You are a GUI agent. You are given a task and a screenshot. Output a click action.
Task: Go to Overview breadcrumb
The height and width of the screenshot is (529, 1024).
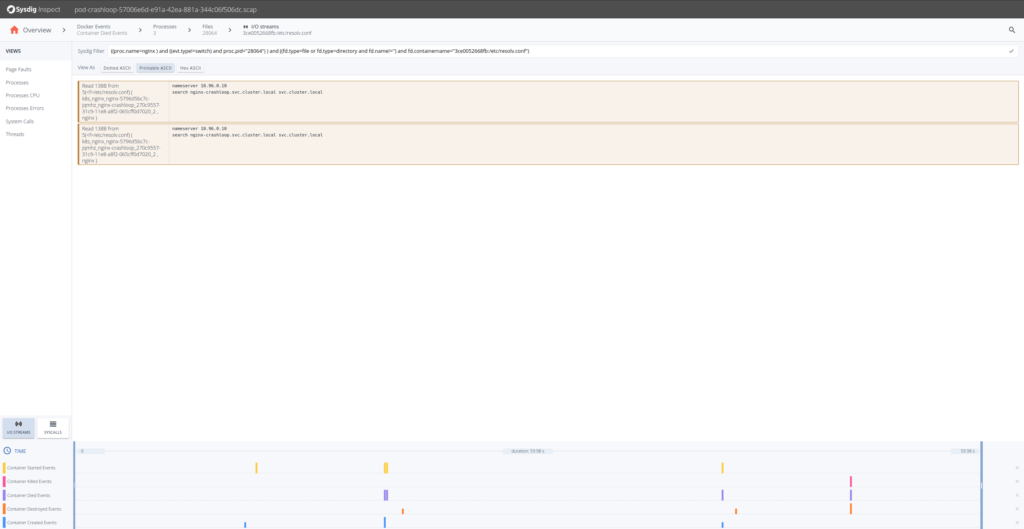click(37, 30)
